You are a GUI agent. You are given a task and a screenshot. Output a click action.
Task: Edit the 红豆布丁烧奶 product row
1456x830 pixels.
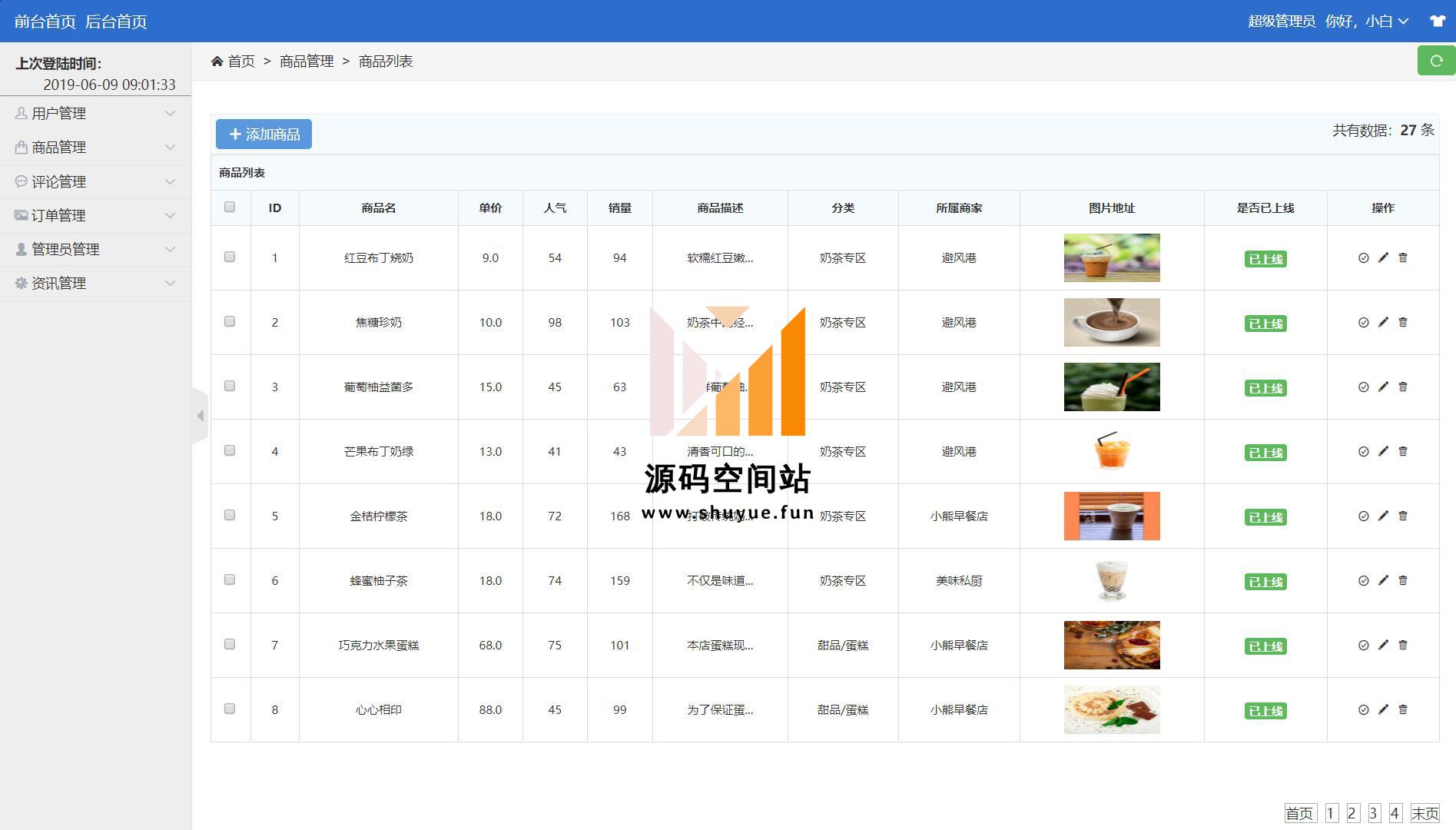pos(1383,257)
